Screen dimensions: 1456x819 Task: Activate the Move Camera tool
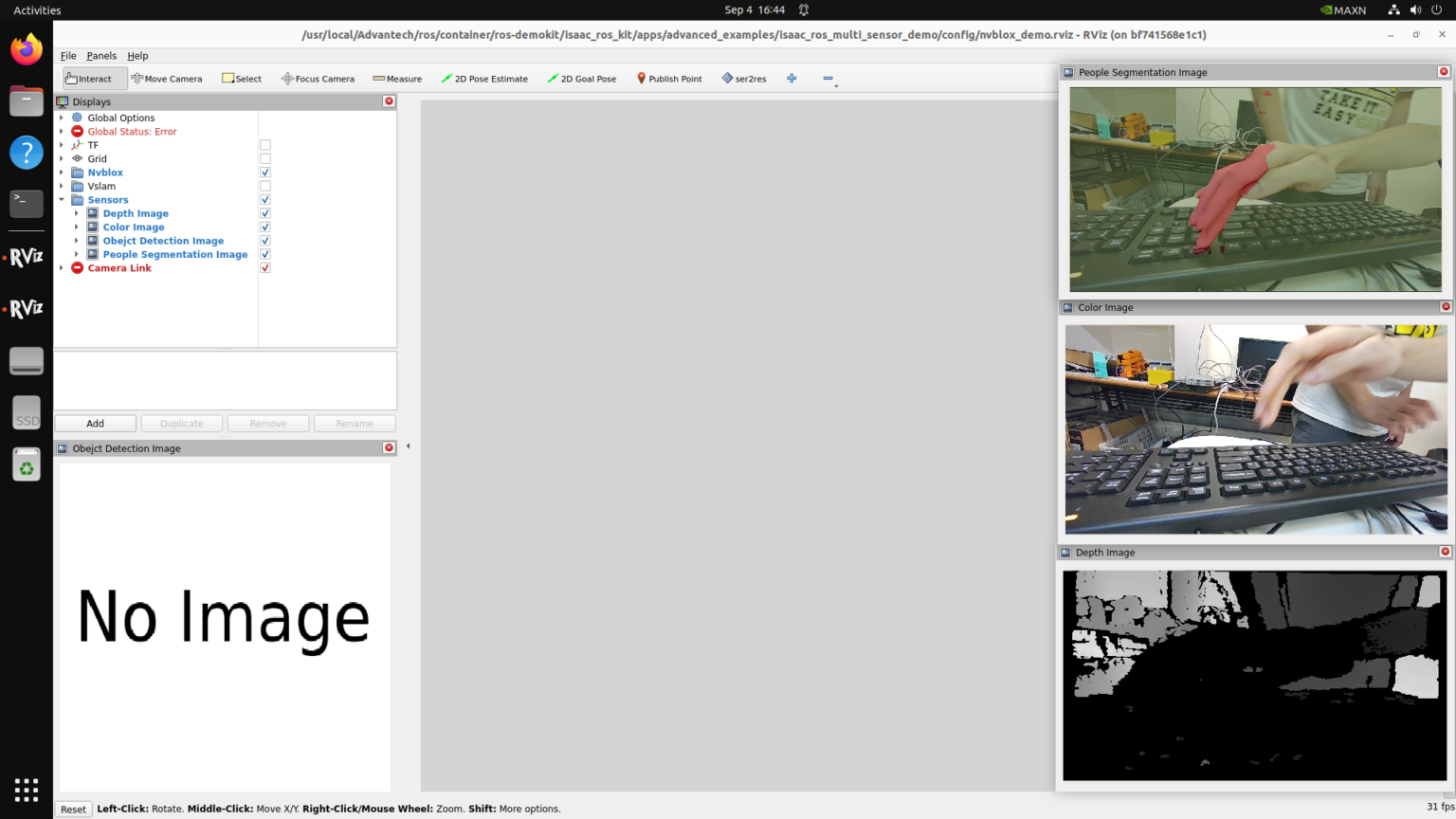tap(167, 79)
